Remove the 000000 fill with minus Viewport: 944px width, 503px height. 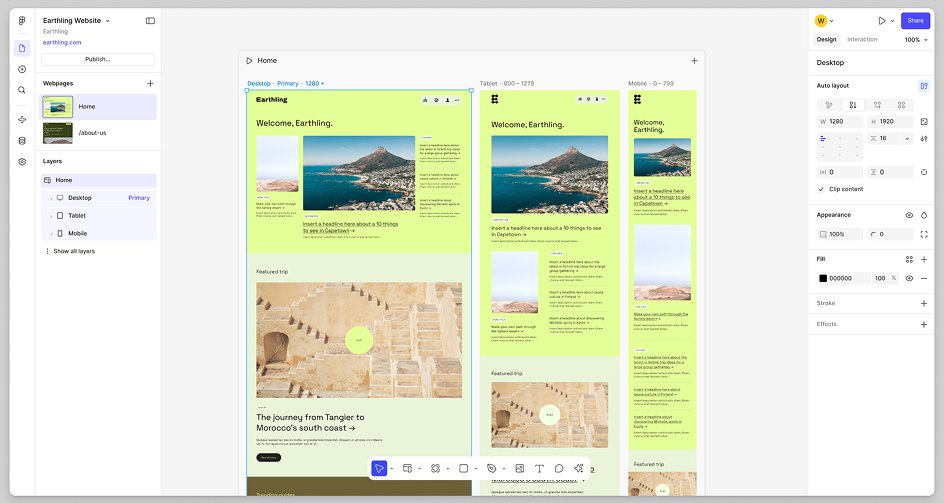pos(924,278)
